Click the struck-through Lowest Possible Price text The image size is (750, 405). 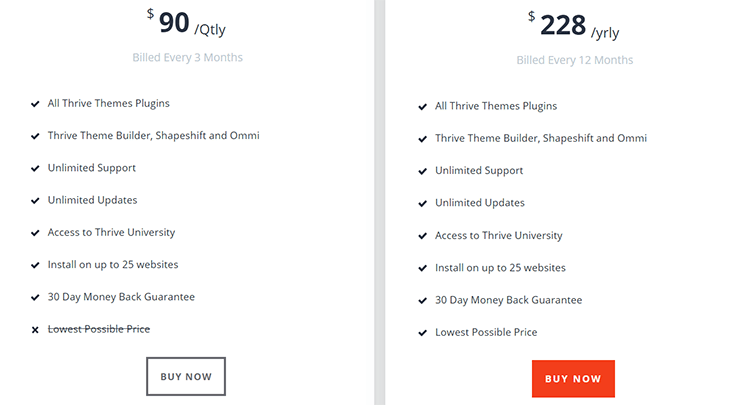pos(99,329)
